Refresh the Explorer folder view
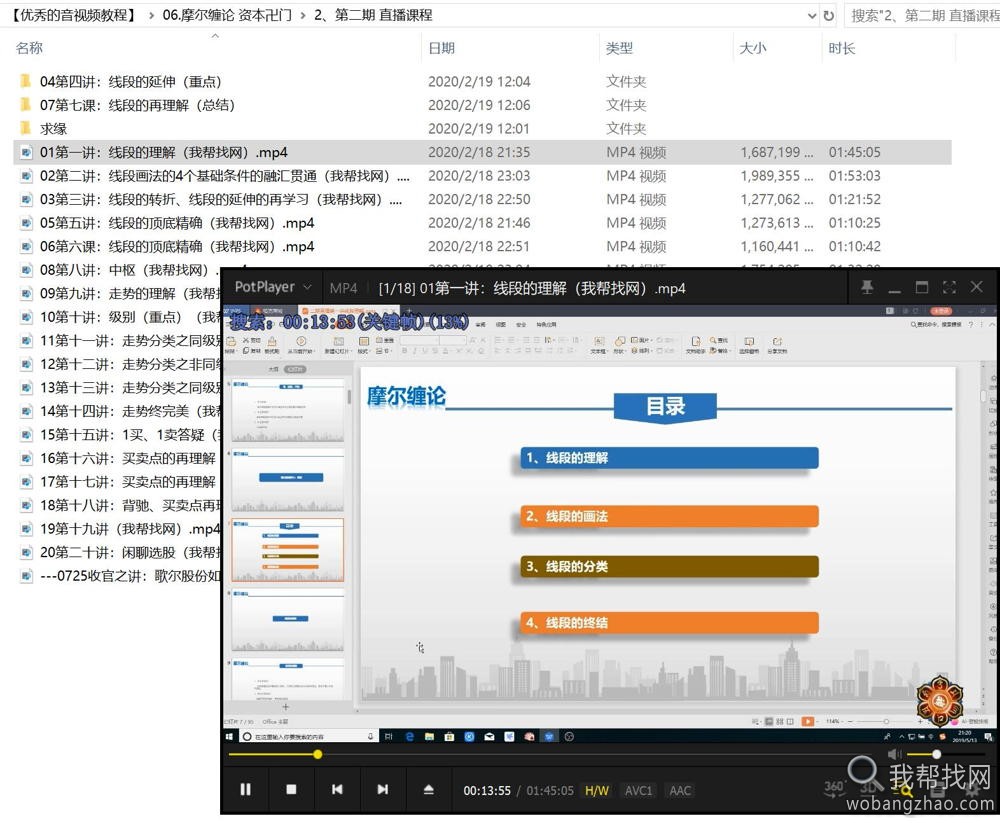This screenshot has width=1000, height=823. pyautogui.click(x=830, y=15)
